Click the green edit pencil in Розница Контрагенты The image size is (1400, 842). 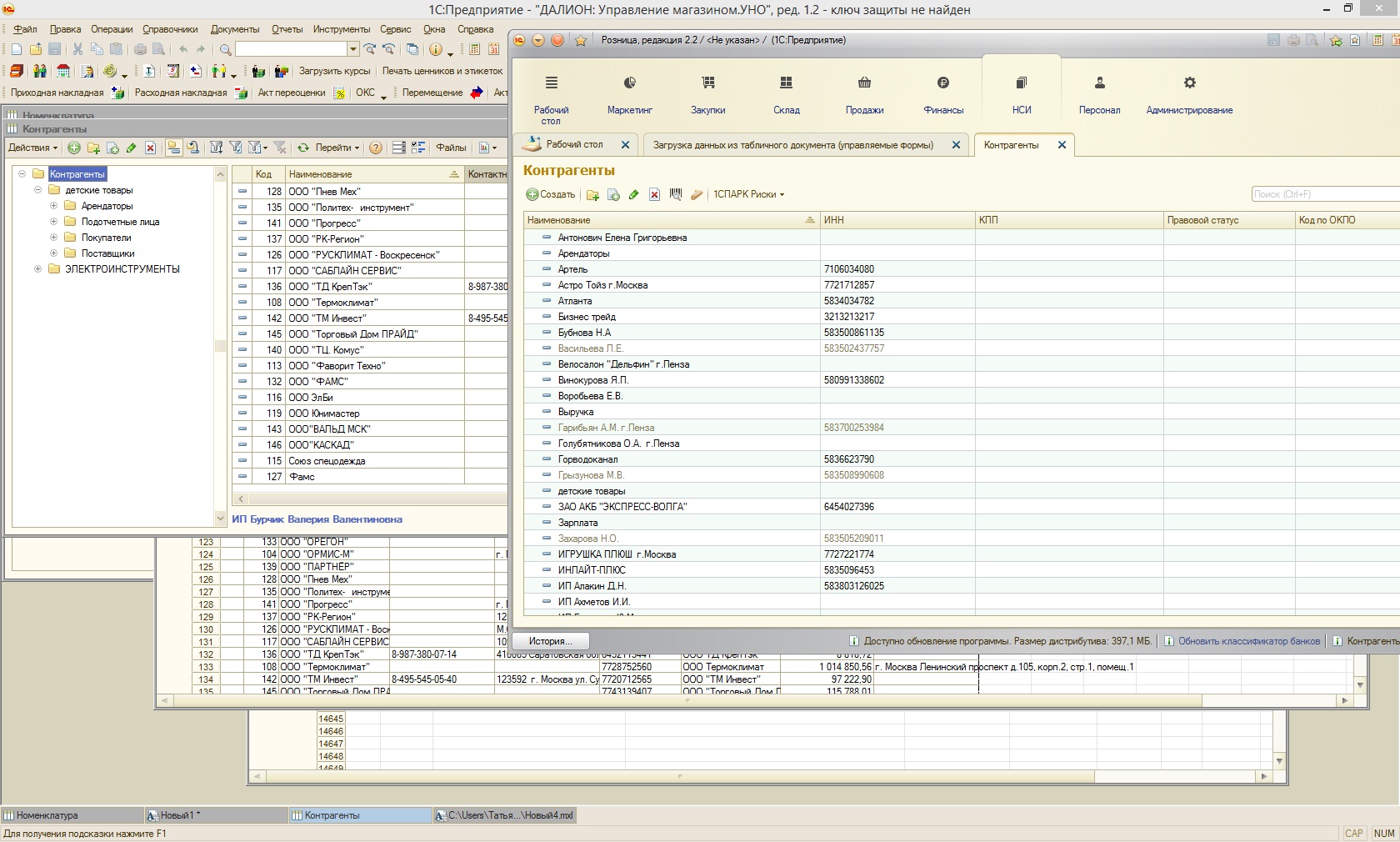click(633, 194)
